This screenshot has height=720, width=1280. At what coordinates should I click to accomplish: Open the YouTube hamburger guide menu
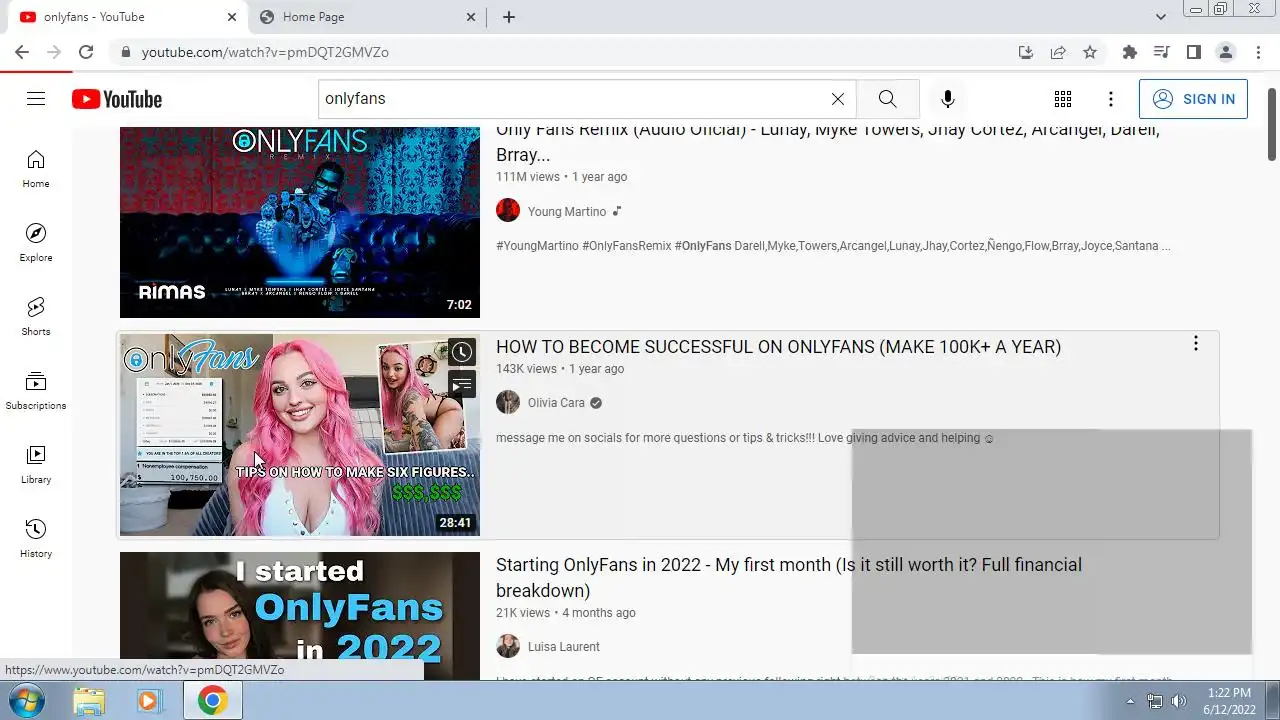[x=36, y=98]
